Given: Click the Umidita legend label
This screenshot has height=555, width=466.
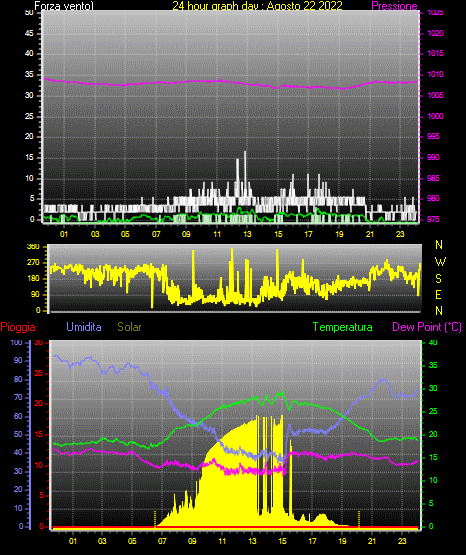Looking at the screenshot, I should (x=84, y=327).
